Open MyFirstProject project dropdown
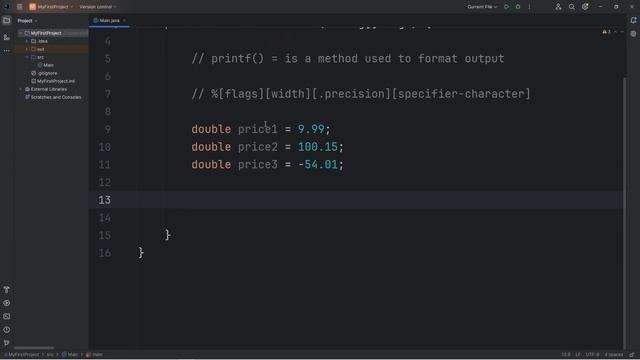This screenshot has height=360, width=640. (x=55, y=7)
